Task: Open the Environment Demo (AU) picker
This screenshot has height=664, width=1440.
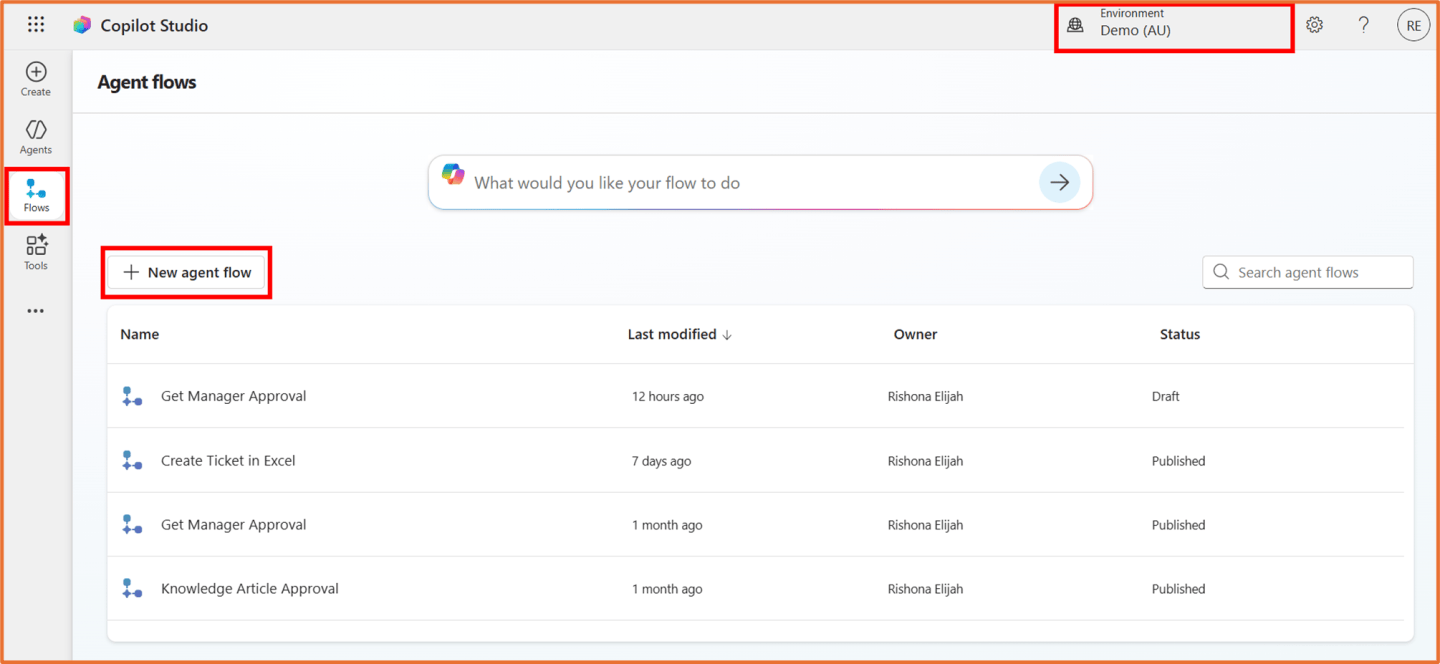Action: 1175,28
